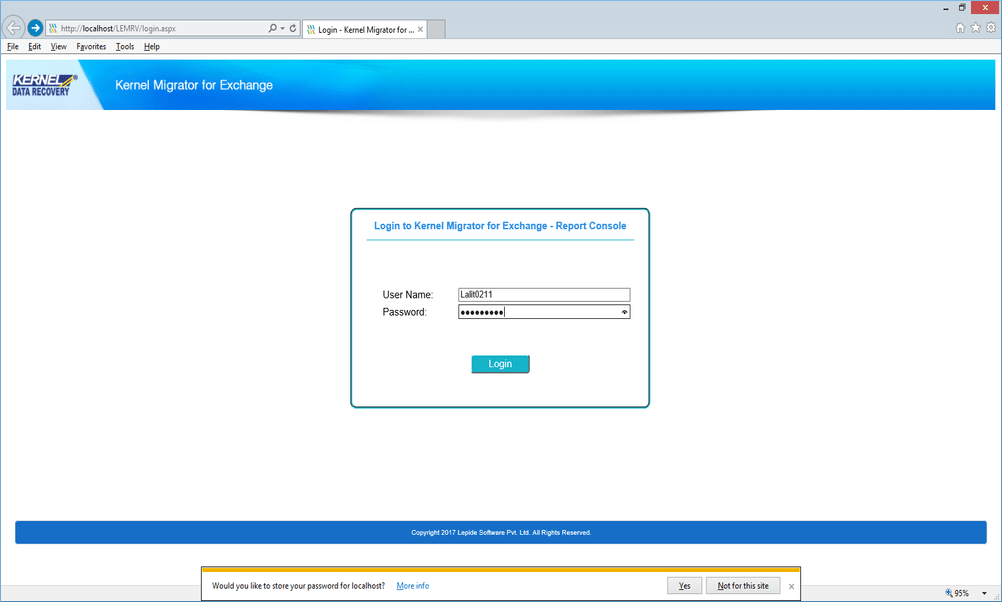Minimize the browser window
1002x602 pixels.
[x=946, y=8]
